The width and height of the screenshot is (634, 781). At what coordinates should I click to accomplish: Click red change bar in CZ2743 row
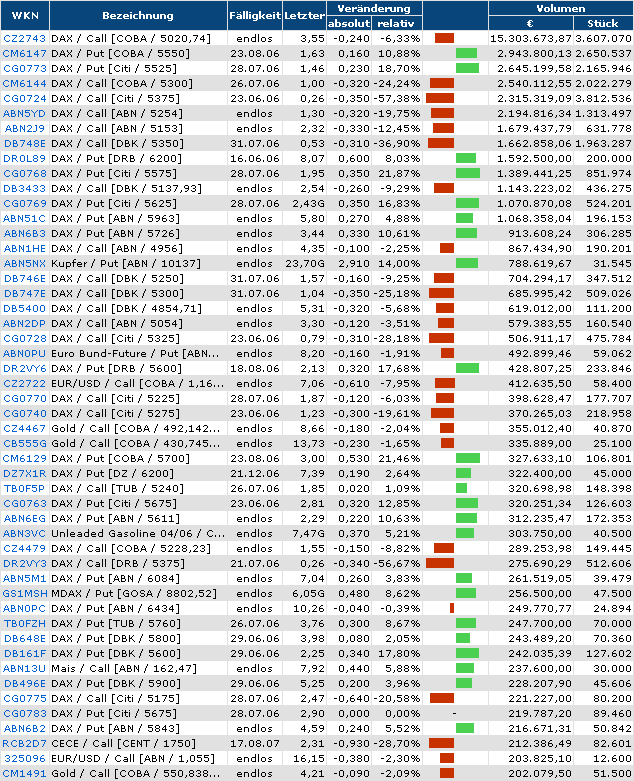pos(444,38)
